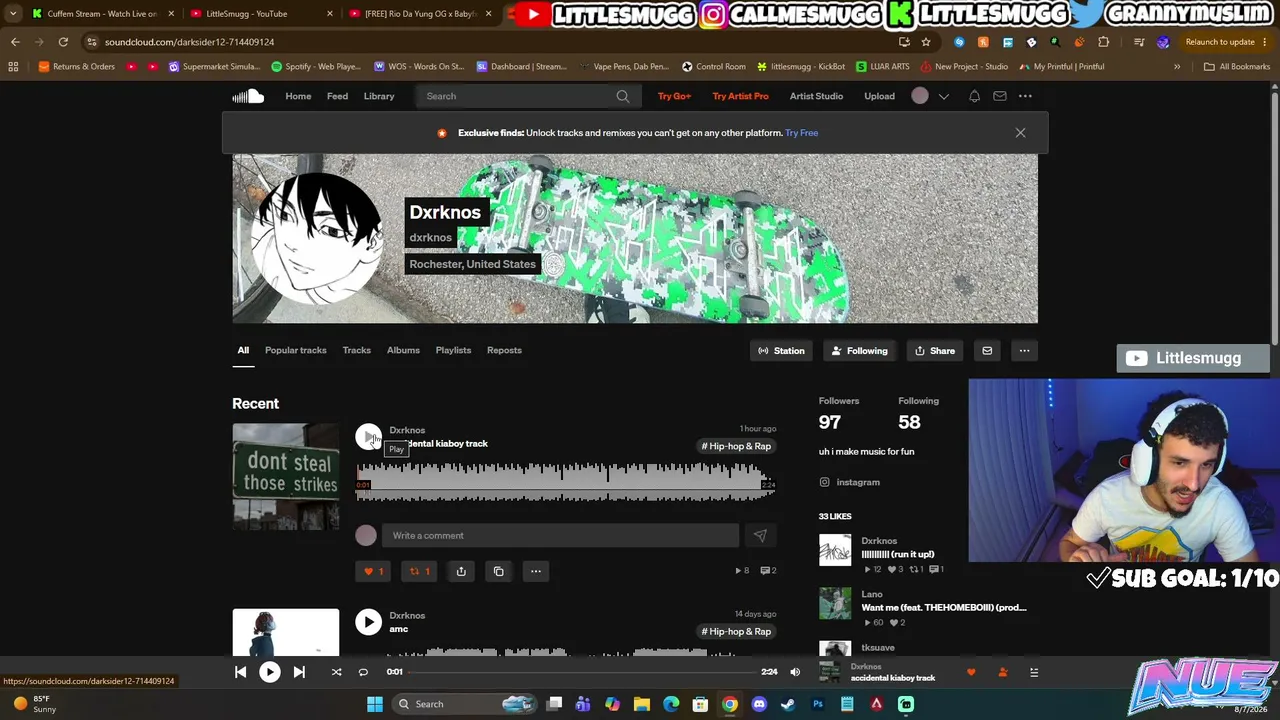Viewport: 1280px width, 720px height.
Task: Repost the accidental kiaboy track
Action: [420, 571]
